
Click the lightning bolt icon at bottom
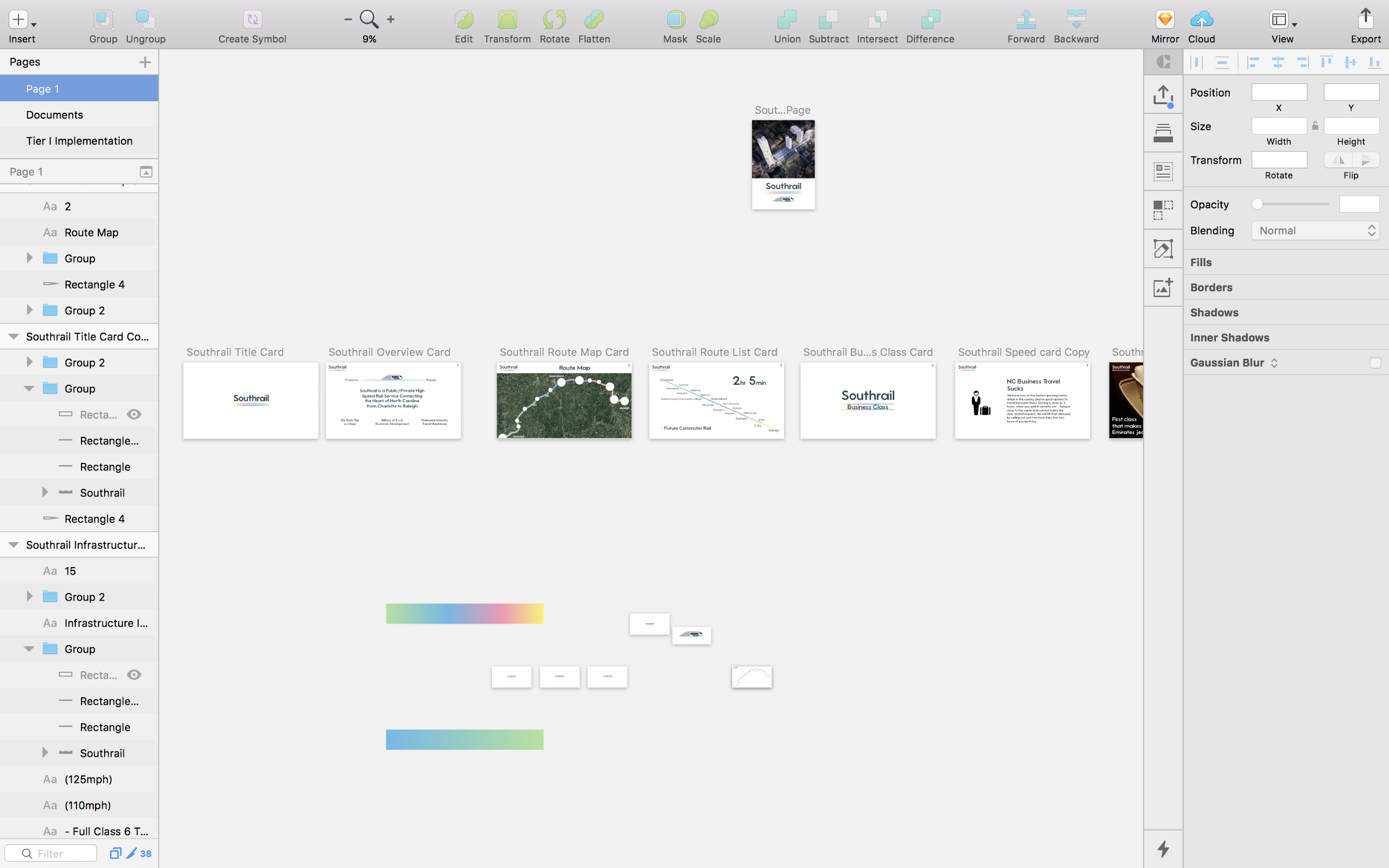pyautogui.click(x=1163, y=849)
